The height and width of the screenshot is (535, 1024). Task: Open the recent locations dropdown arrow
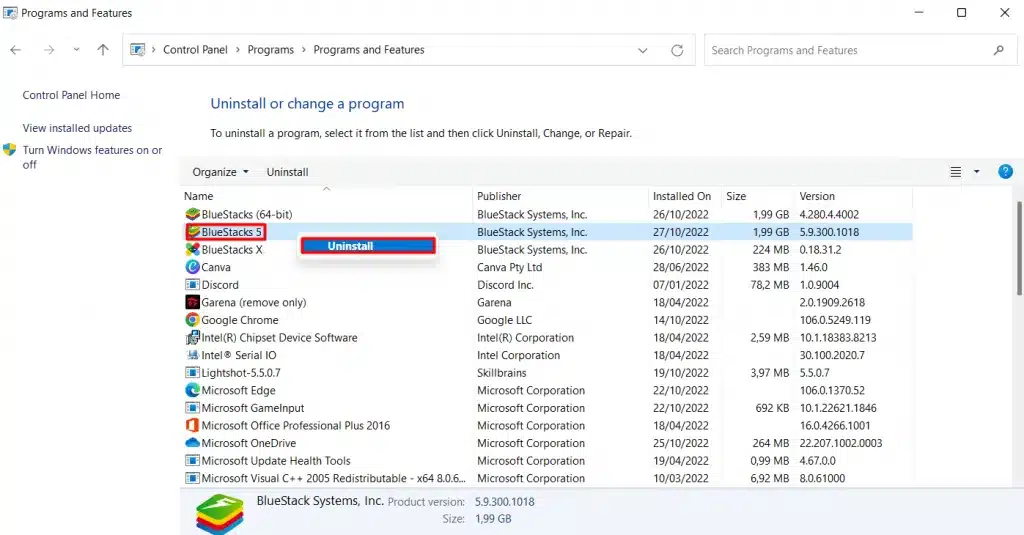[76, 50]
